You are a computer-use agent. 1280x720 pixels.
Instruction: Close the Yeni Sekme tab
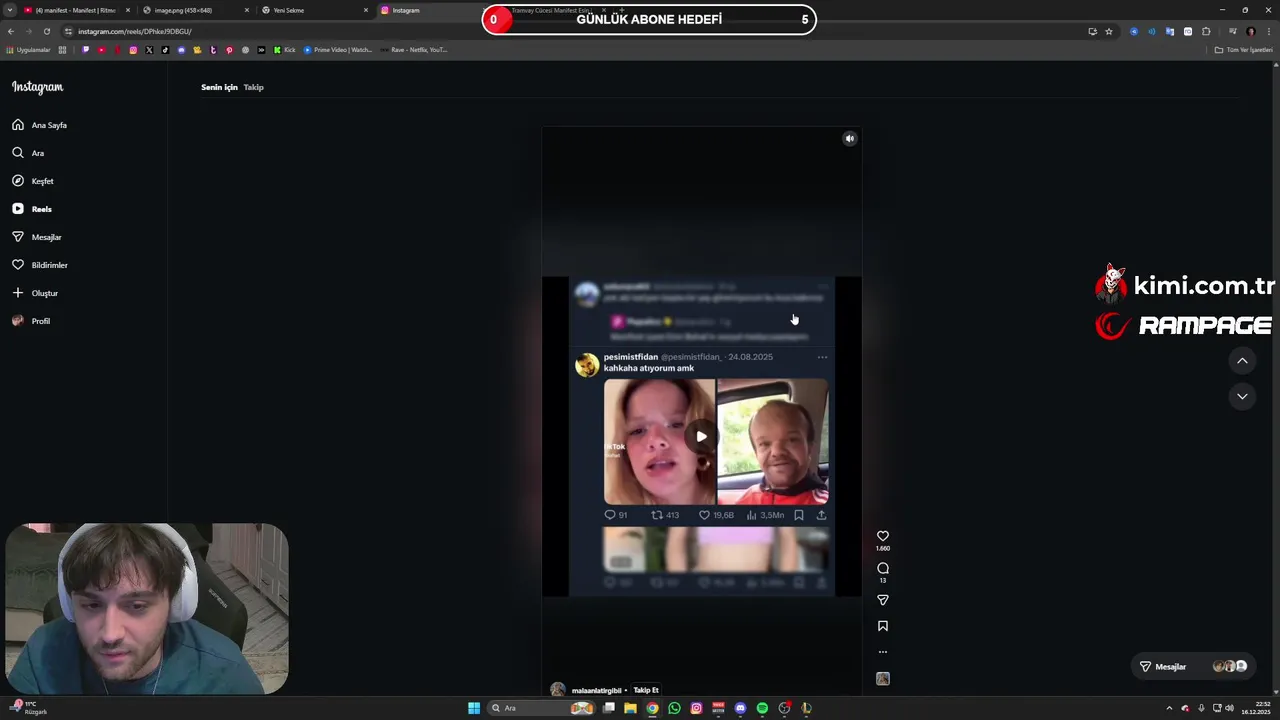point(366,10)
